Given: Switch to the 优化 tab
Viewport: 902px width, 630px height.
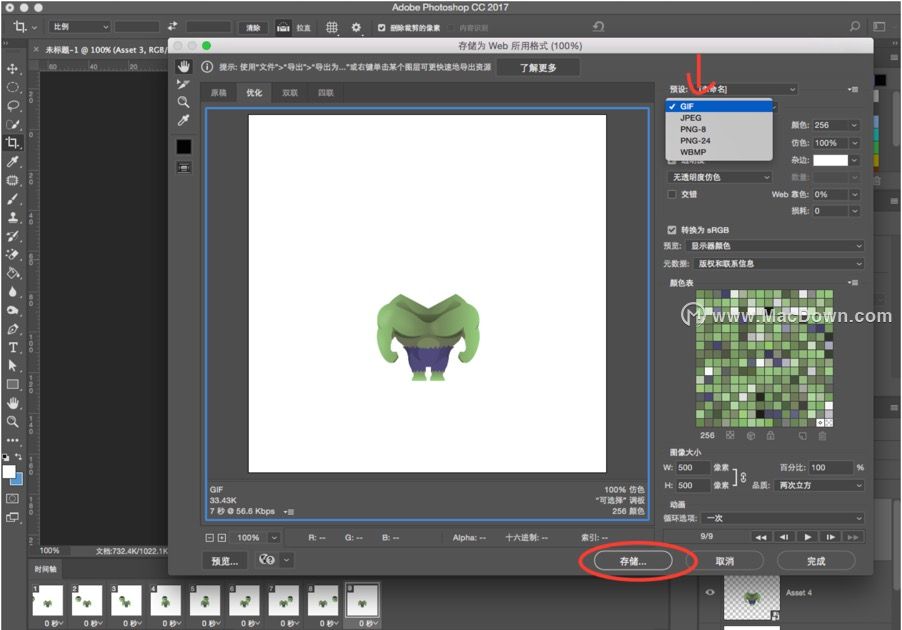Looking at the screenshot, I should click(254, 93).
